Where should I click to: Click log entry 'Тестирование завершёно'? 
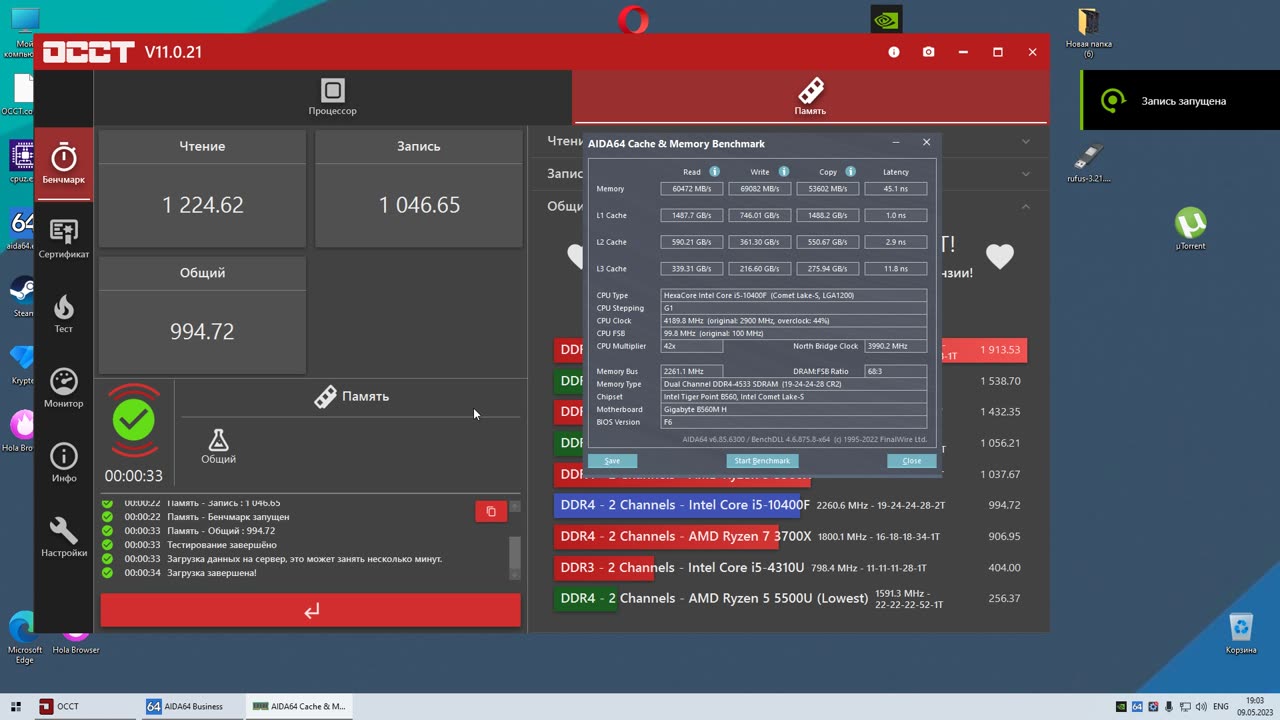click(x=221, y=545)
